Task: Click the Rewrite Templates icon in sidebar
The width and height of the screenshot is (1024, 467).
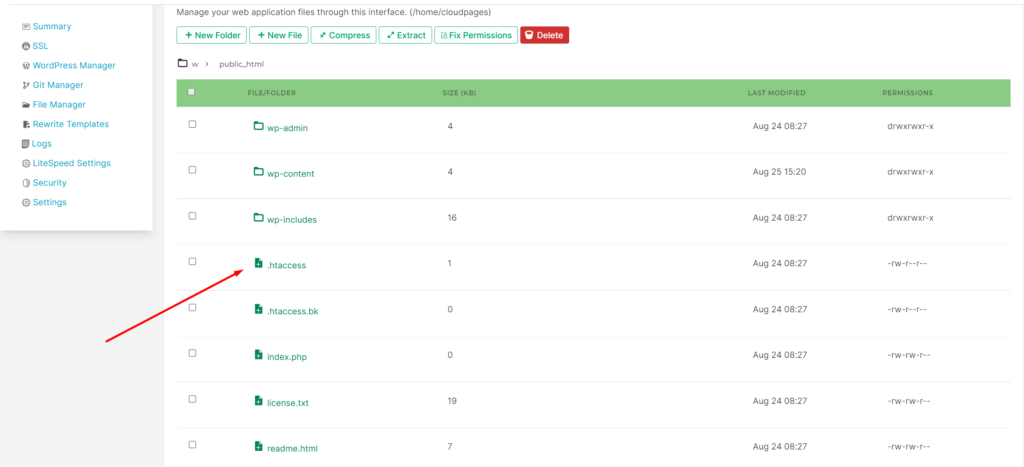Action: pyautogui.click(x=26, y=124)
